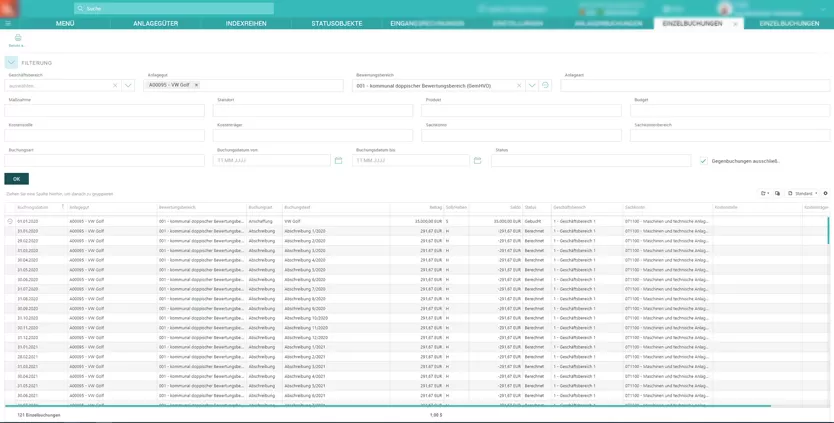Open the MENÜ tab
The image size is (834, 423).
(x=65, y=23)
